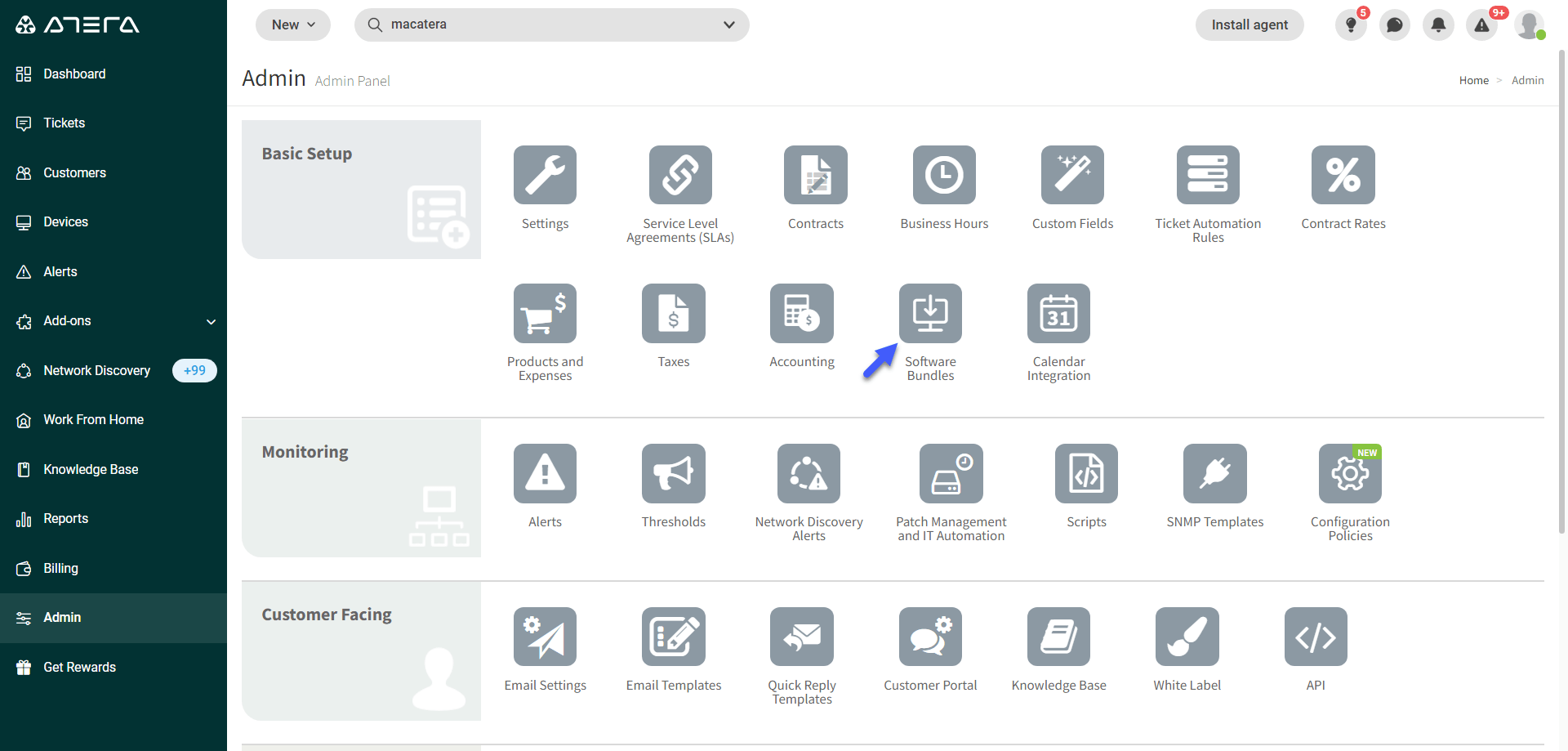This screenshot has height=751, width=1568.
Task: Select Reports in the sidebar
Action: coord(65,518)
